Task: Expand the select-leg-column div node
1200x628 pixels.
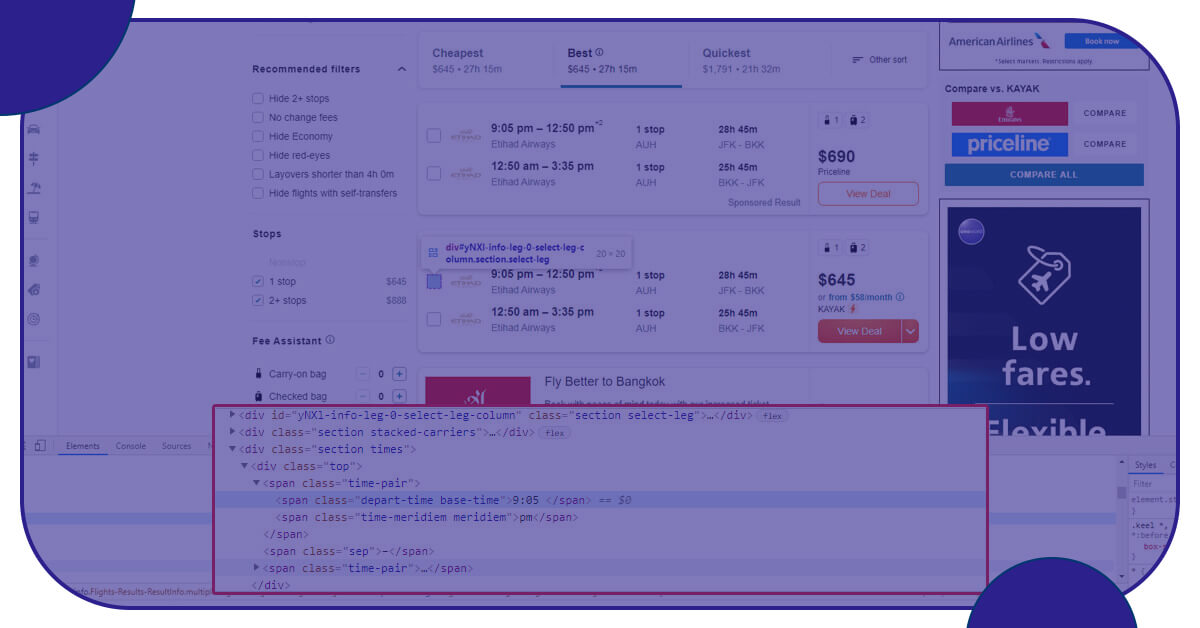Action: (233, 414)
